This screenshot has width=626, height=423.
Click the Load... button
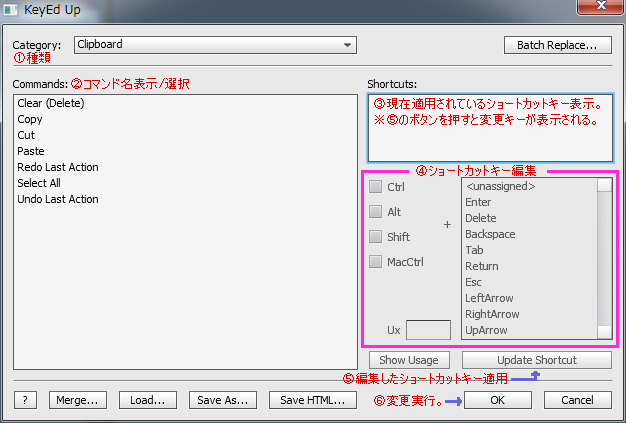148,400
